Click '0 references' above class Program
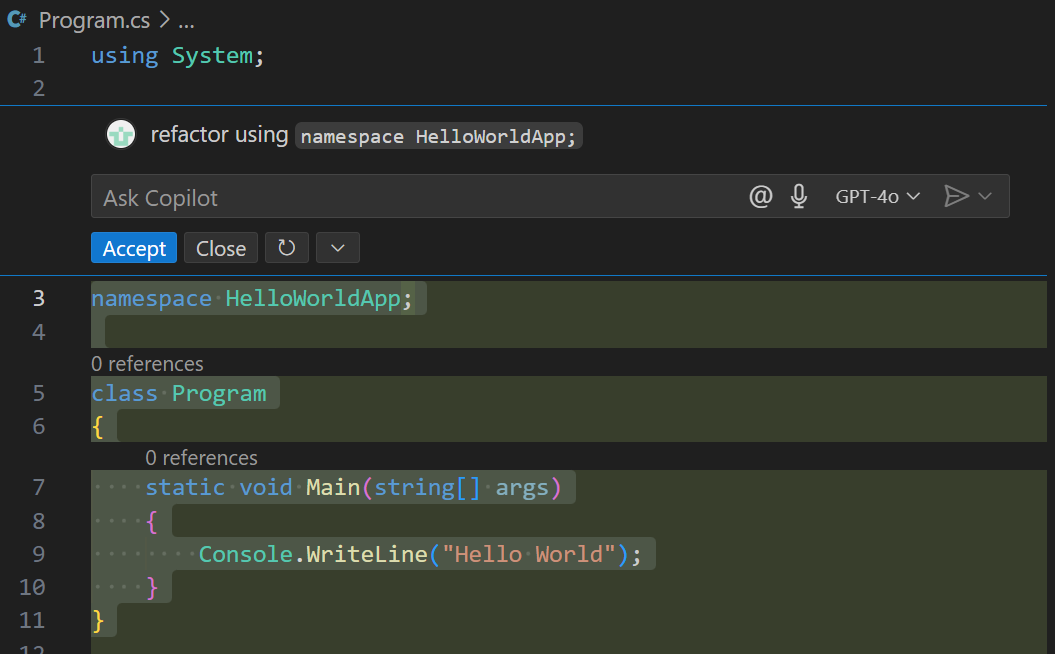The image size is (1055, 654). click(x=147, y=364)
